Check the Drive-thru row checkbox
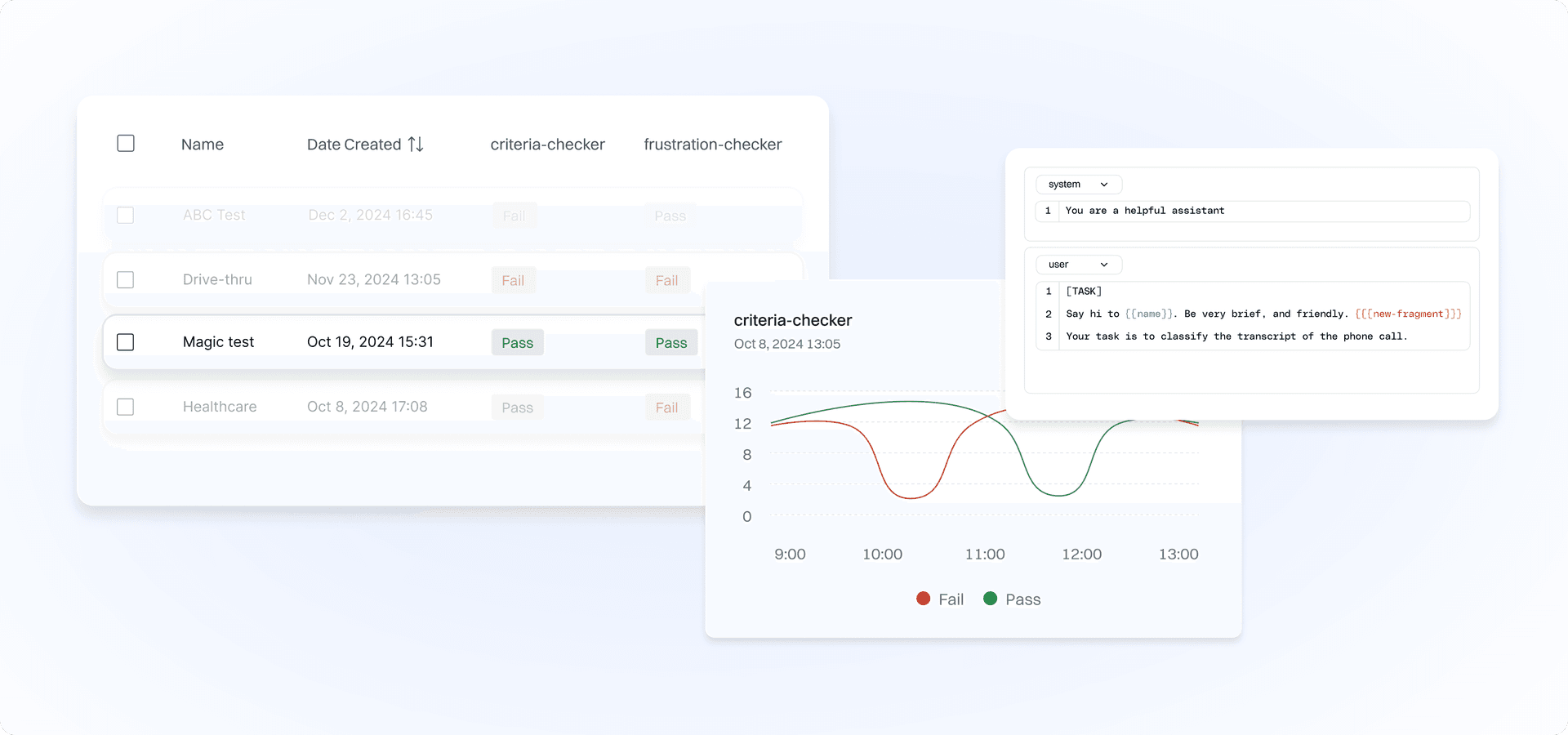 coord(126,280)
